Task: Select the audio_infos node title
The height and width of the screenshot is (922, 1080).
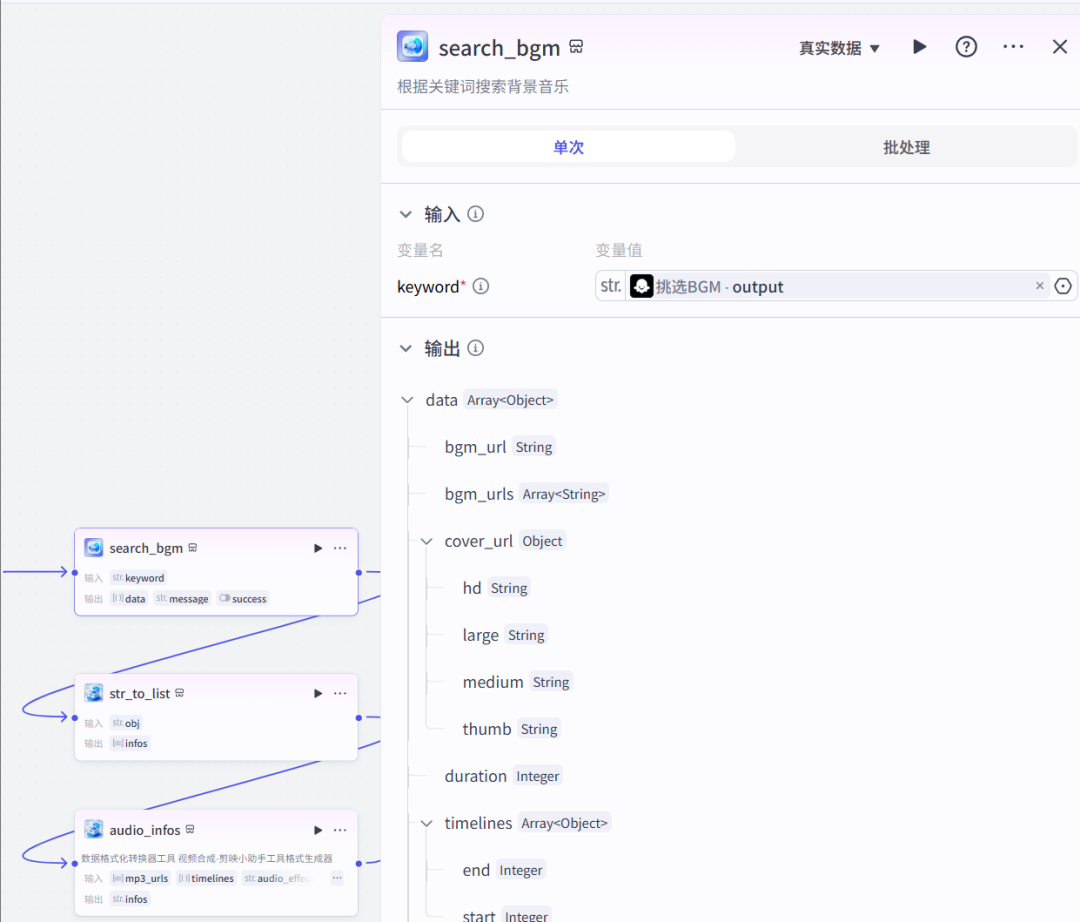Action: tap(145, 830)
